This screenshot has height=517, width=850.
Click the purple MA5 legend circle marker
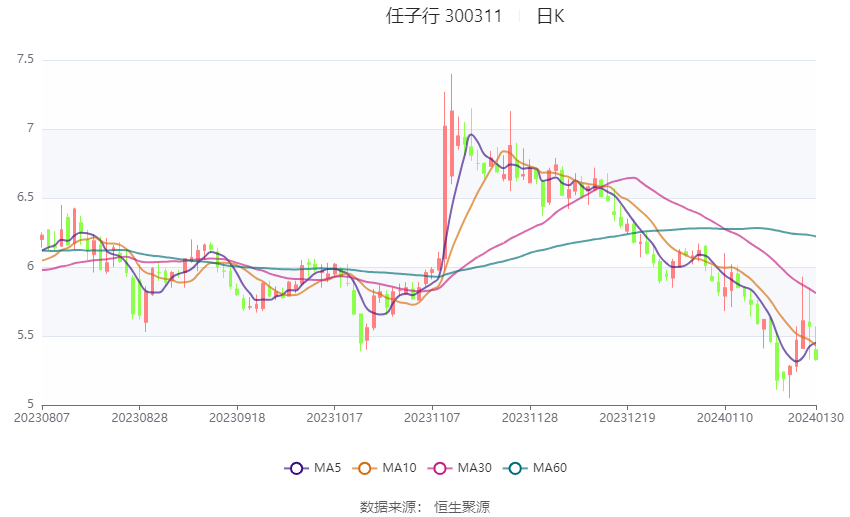[295, 468]
